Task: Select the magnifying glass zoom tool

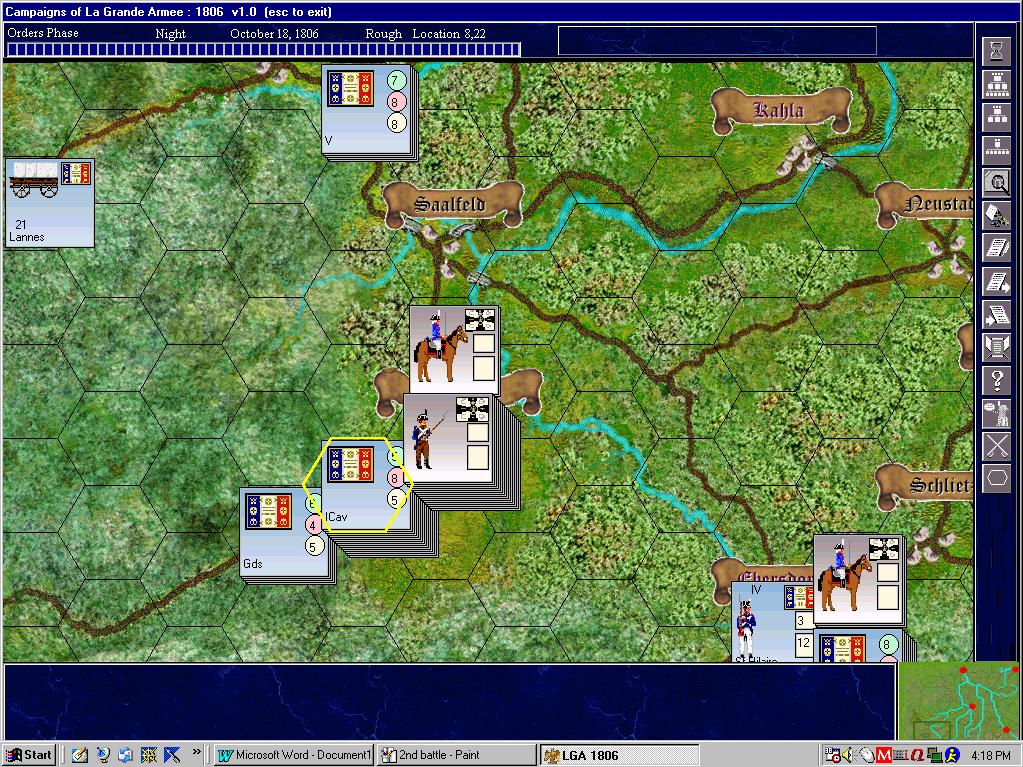Action: (997, 182)
